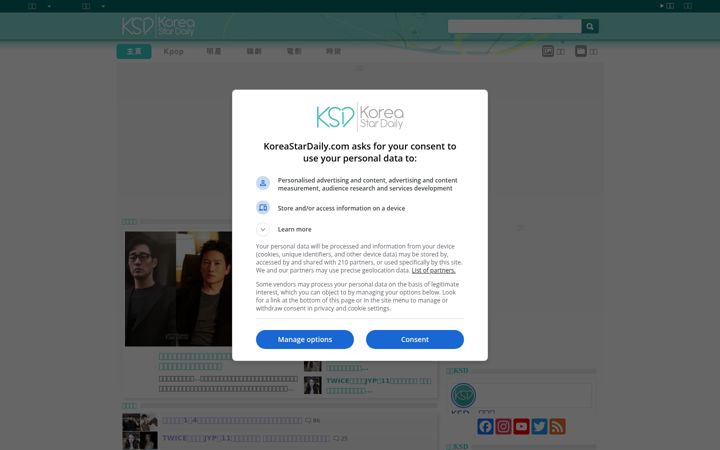Click thumbnail beside TWICE JYP headline
Viewport: 720px width, 450px height.
(313, 385)
